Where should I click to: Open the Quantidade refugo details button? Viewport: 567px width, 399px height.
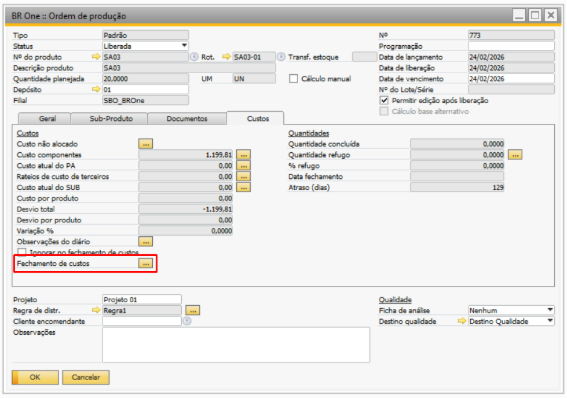pyautogui.click(x=515, y=155)
